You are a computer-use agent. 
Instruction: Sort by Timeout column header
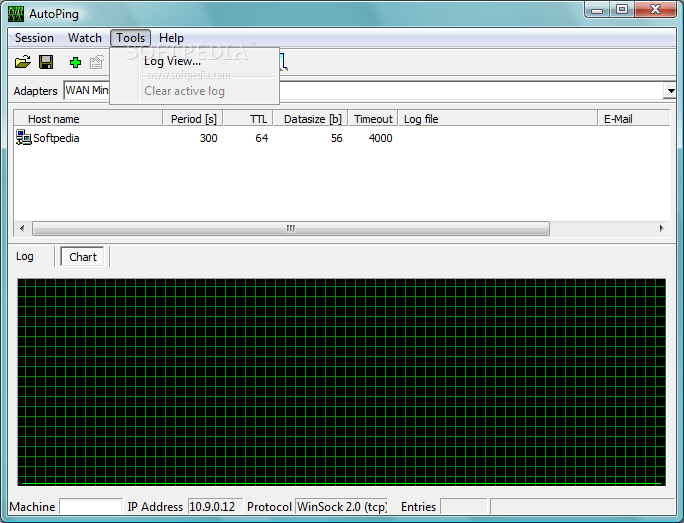[373, 119]
